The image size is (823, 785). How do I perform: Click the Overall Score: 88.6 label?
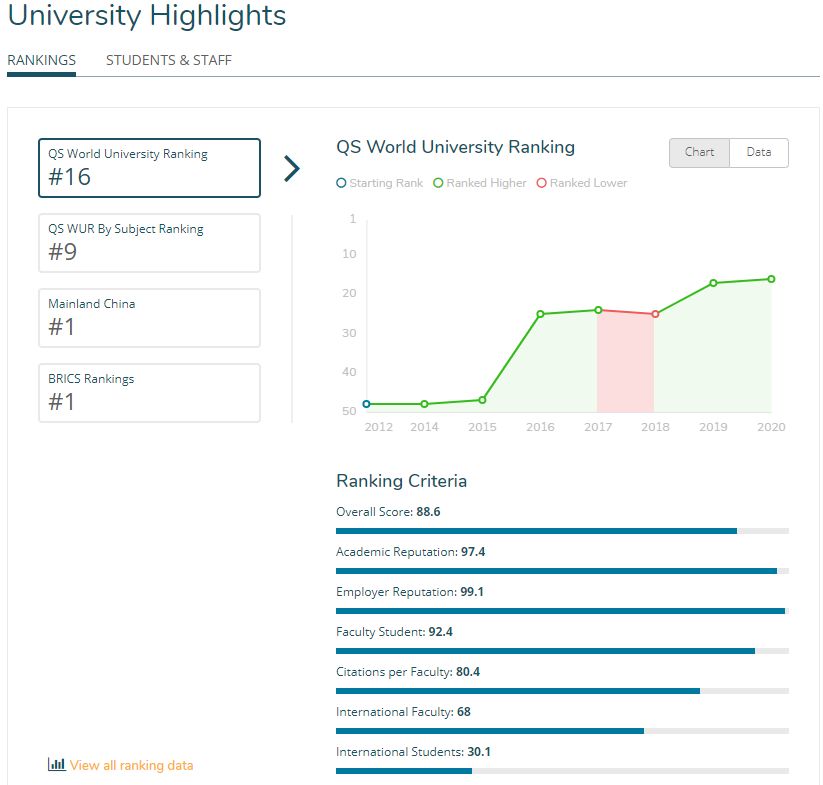388,512
